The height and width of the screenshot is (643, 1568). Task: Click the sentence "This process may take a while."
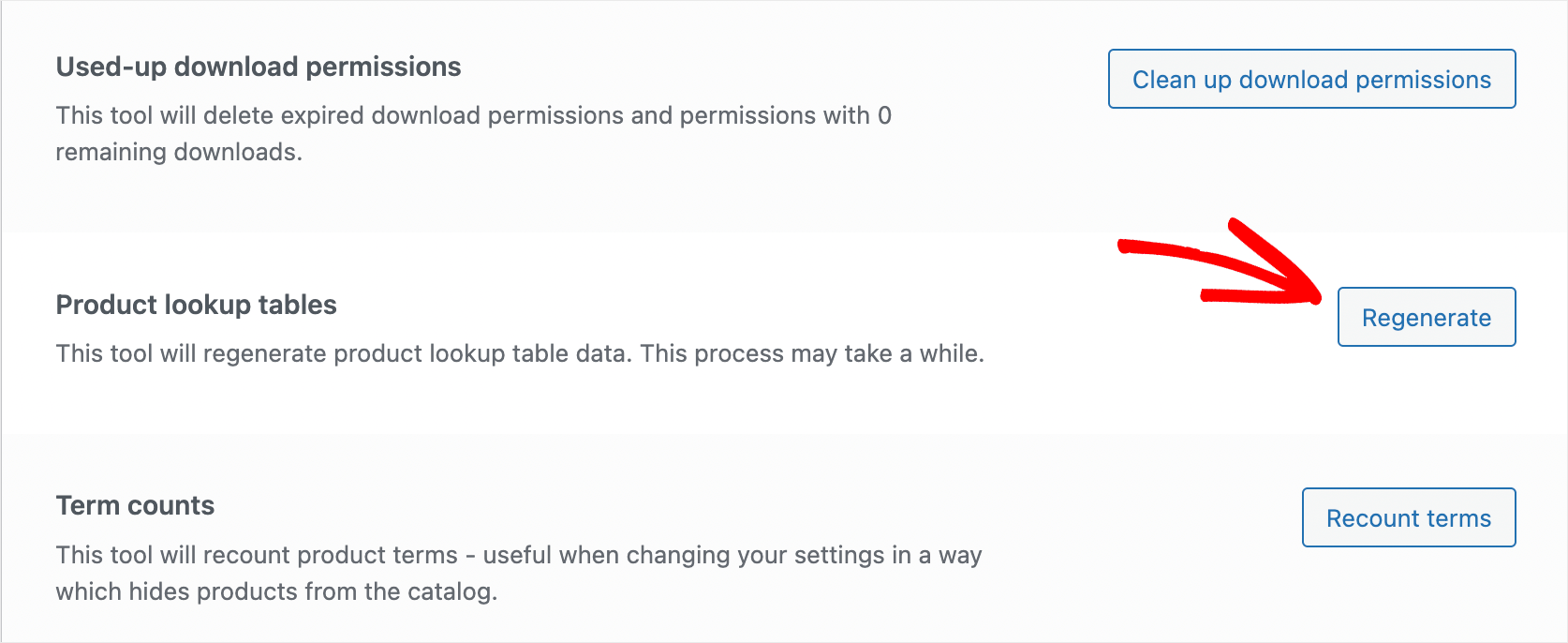click(x=811, y=354)
